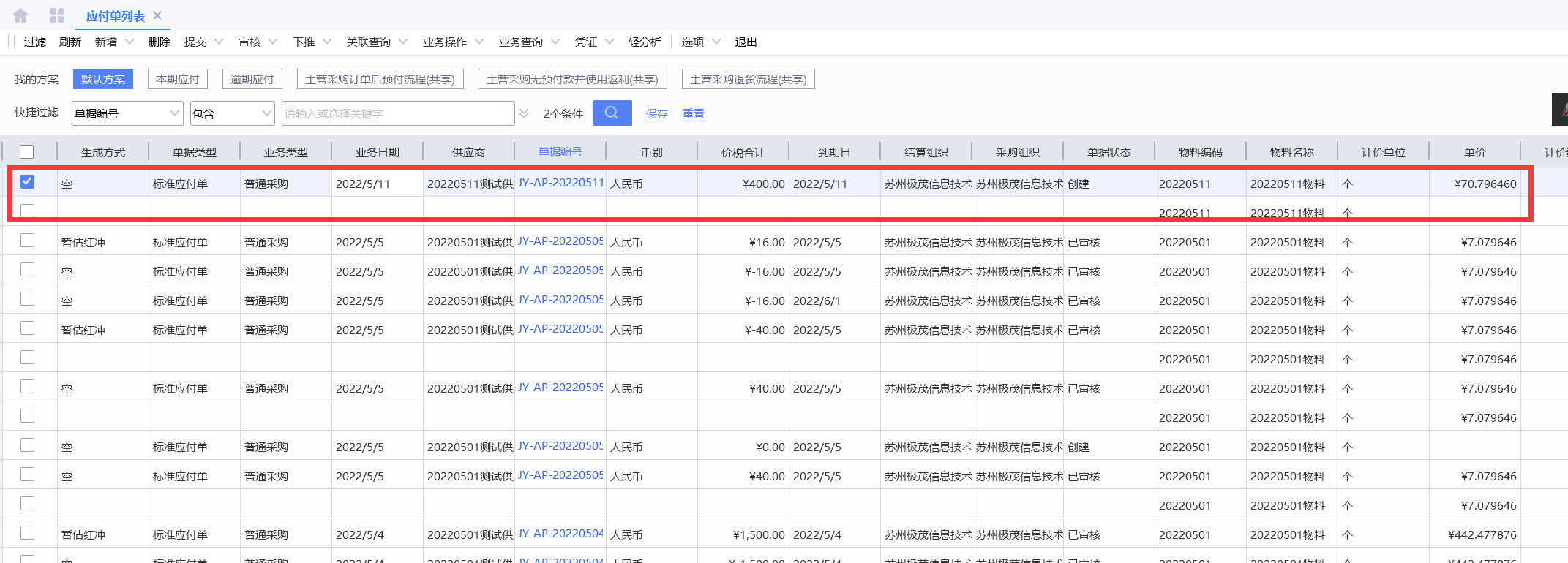Click the 采购组织 column header
Viewport: 1568px width, 563px height.
(1018, 152)
